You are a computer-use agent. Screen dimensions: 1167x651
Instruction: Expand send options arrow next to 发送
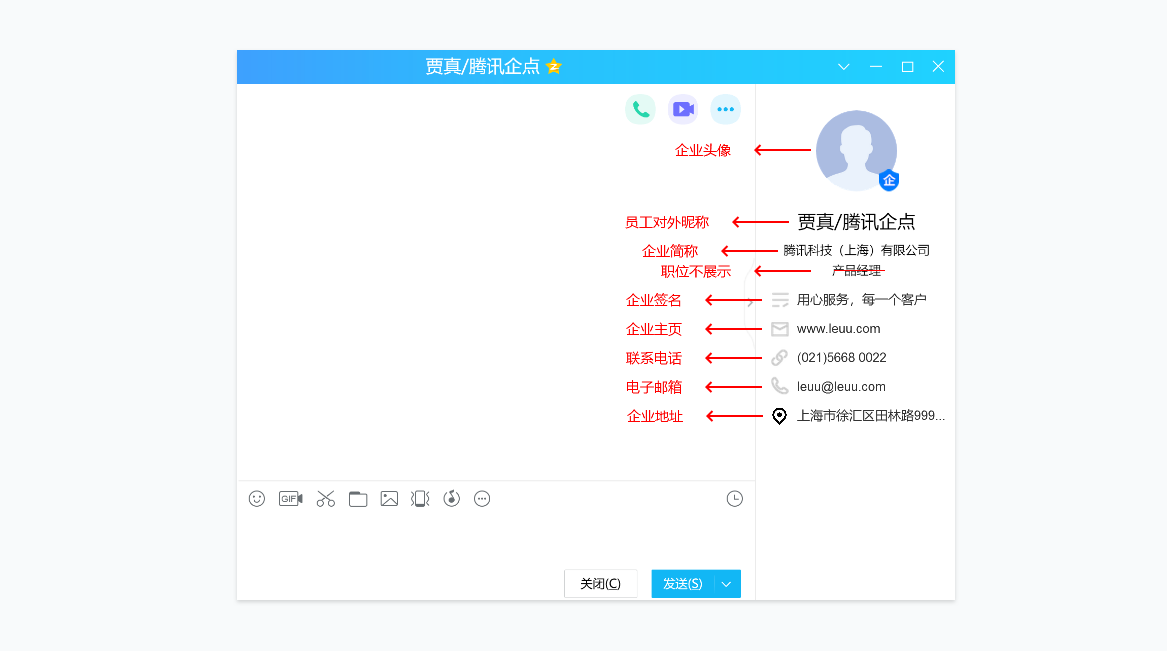(726, 584)
